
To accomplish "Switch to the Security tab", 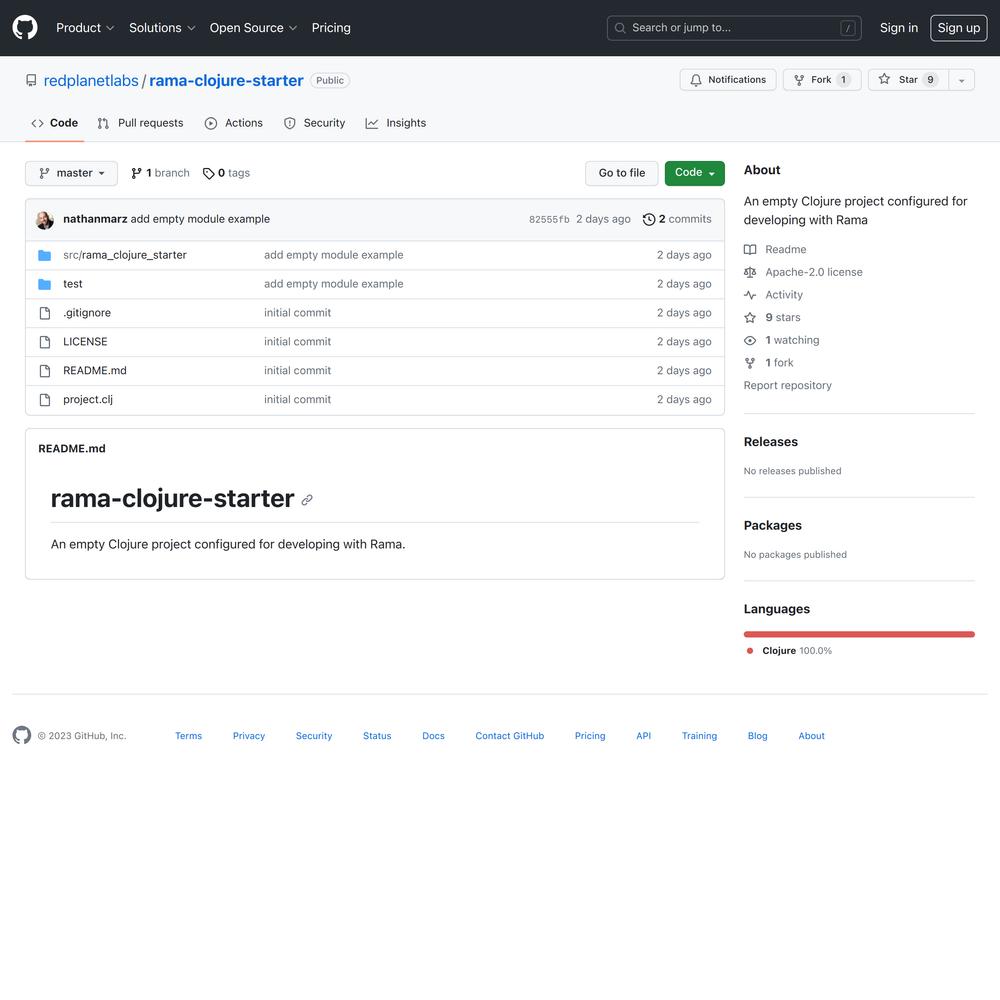I will (314, 123).
